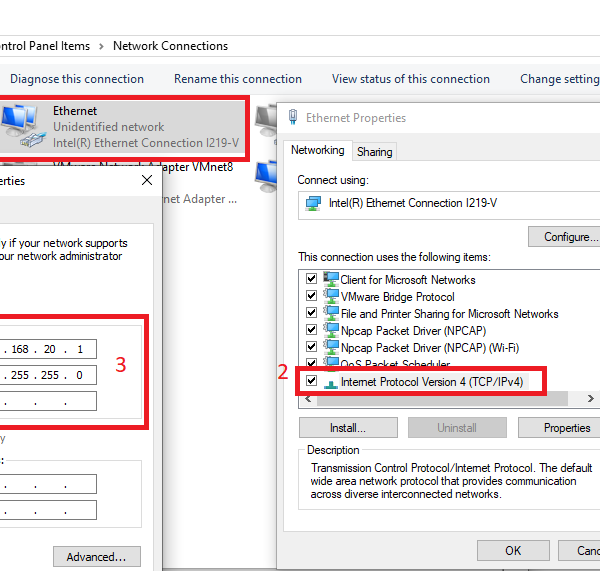Viewport: 600px width, 571px height.
Task: Click Diagnose this connection in toolbar
Action: tap(77, 79)
